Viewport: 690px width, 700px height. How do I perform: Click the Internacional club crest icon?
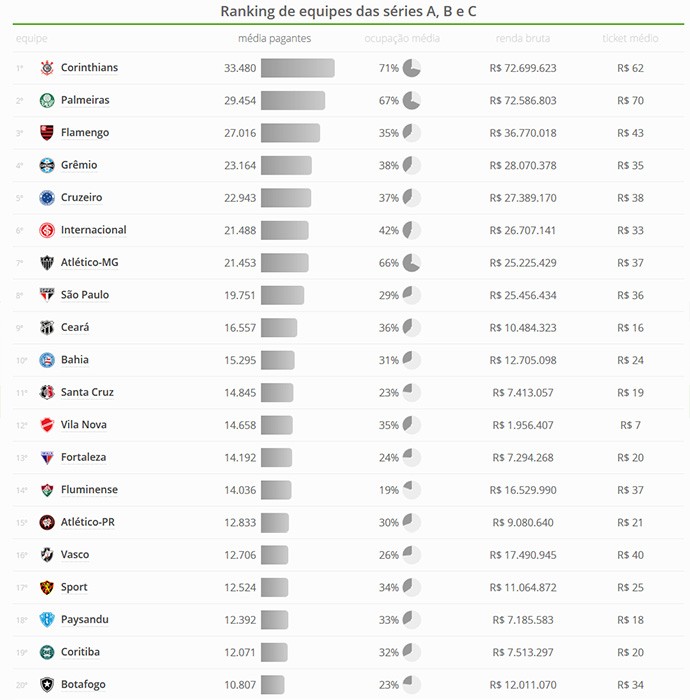click(x=46, y=230)
